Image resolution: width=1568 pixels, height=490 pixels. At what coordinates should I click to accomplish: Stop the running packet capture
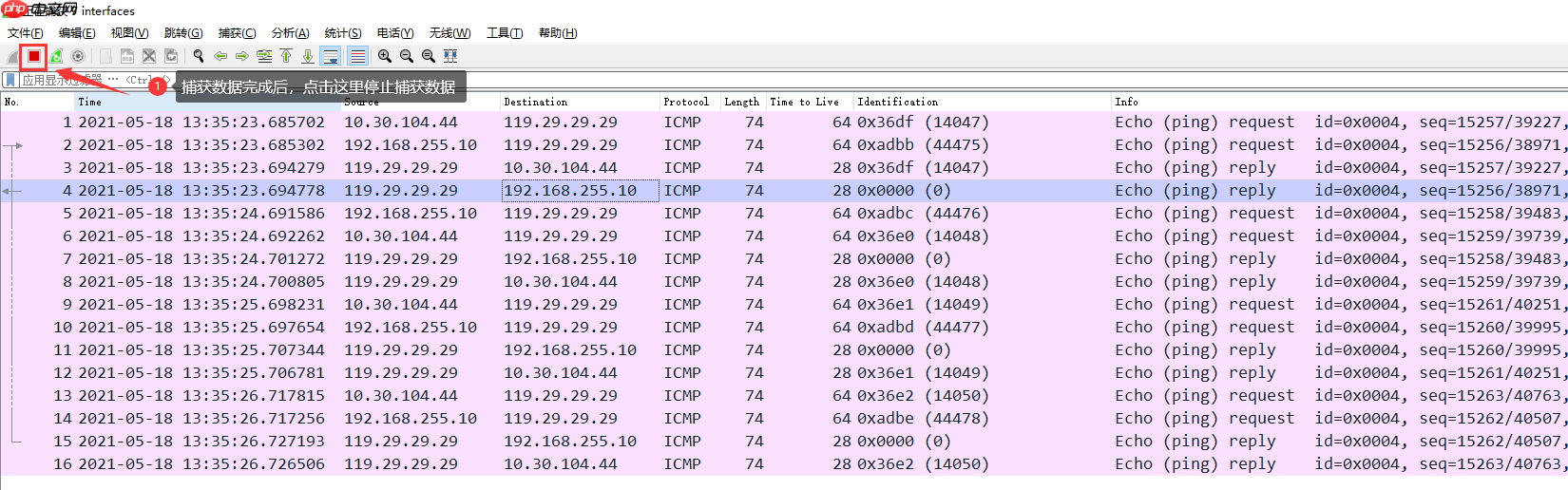pyautogui.click(x=34, y=56)
